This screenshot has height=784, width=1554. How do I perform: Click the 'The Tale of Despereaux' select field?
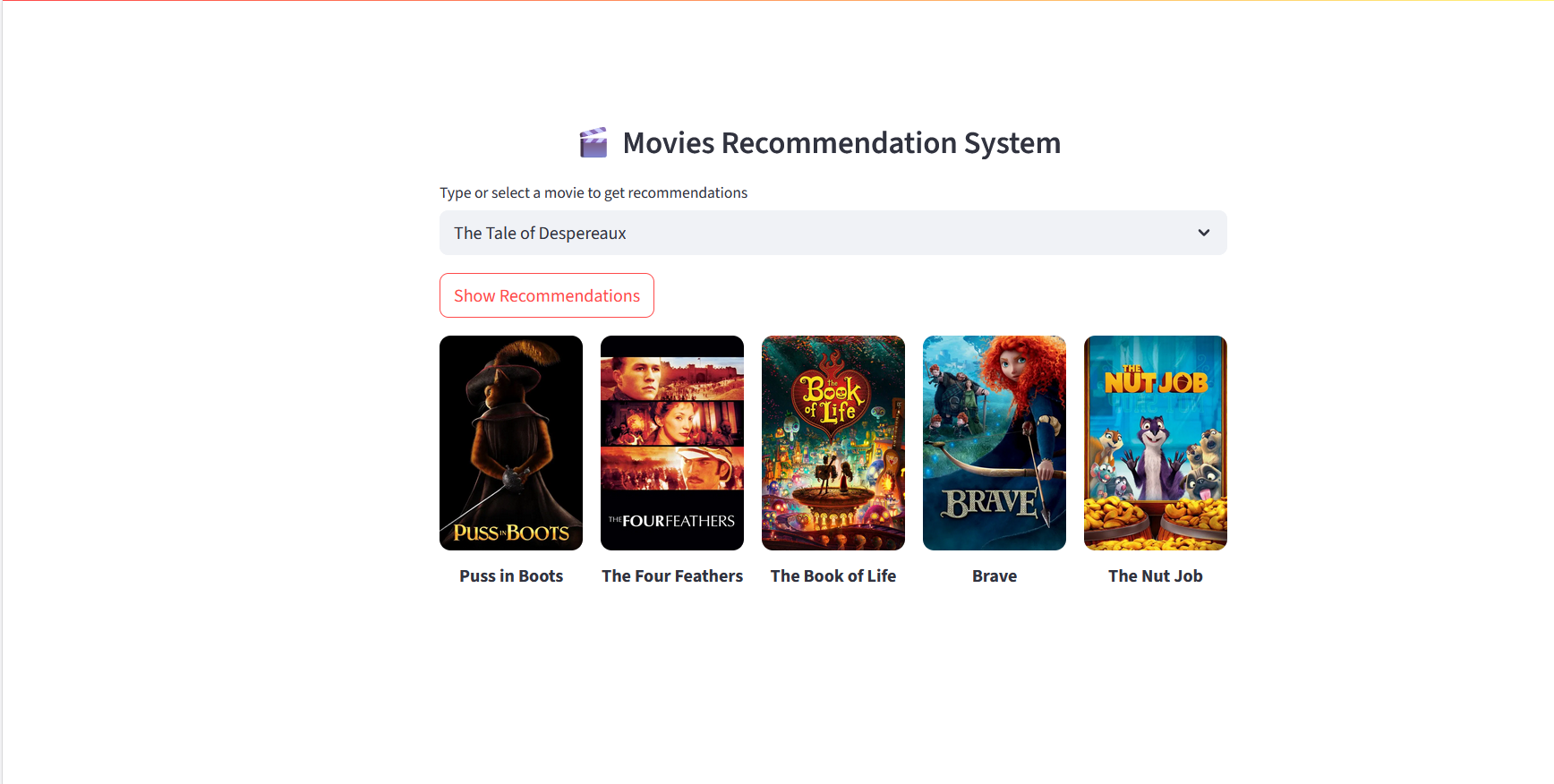(x=832, y=233)
